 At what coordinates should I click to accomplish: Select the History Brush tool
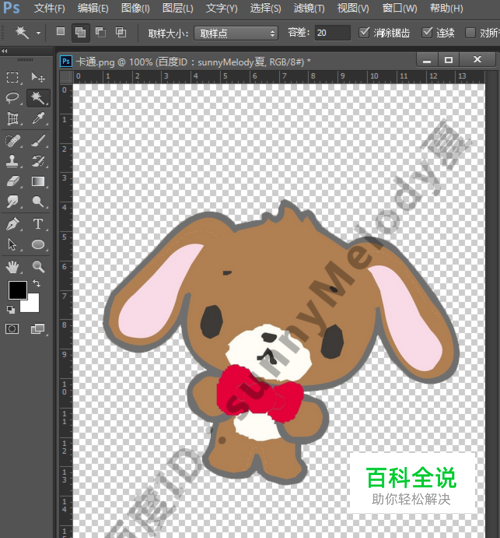click(x=38, y=161)
